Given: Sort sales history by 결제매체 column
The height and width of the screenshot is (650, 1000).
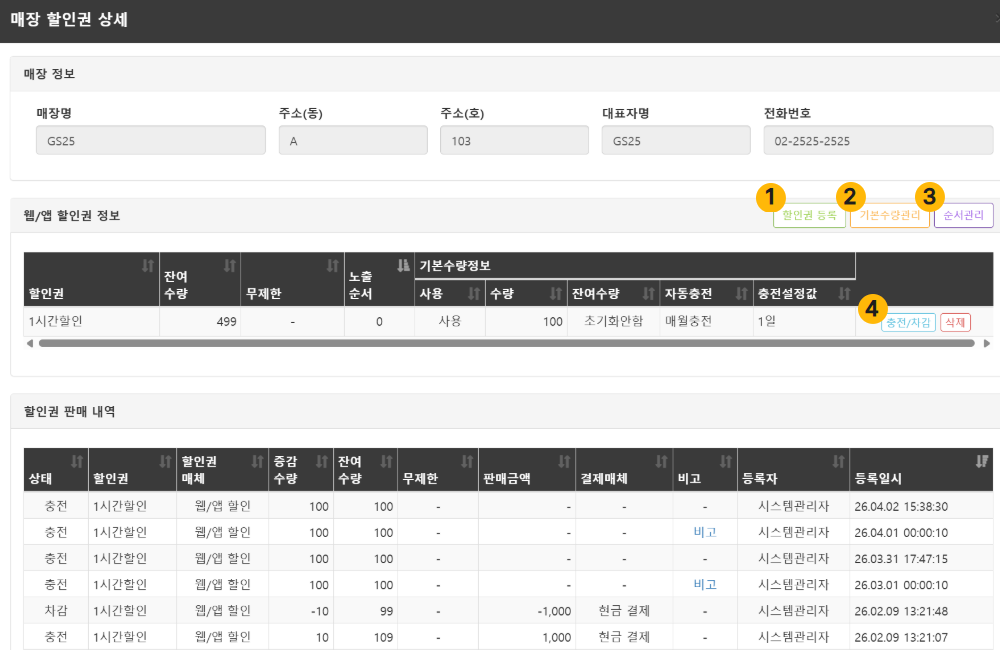Looking at the screenshot, I should pos(624,469).
